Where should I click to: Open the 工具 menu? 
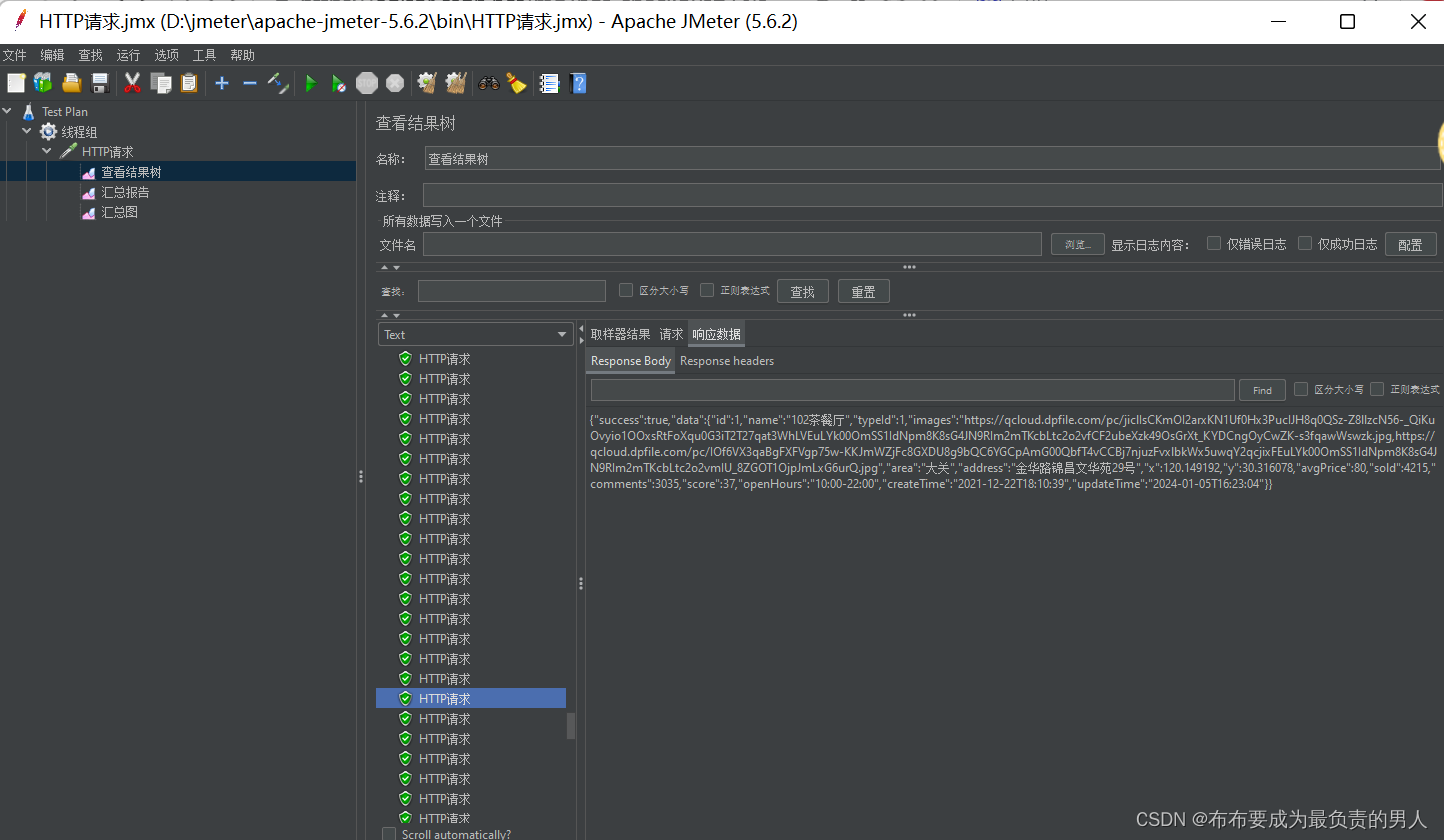(x=204, y=55)
